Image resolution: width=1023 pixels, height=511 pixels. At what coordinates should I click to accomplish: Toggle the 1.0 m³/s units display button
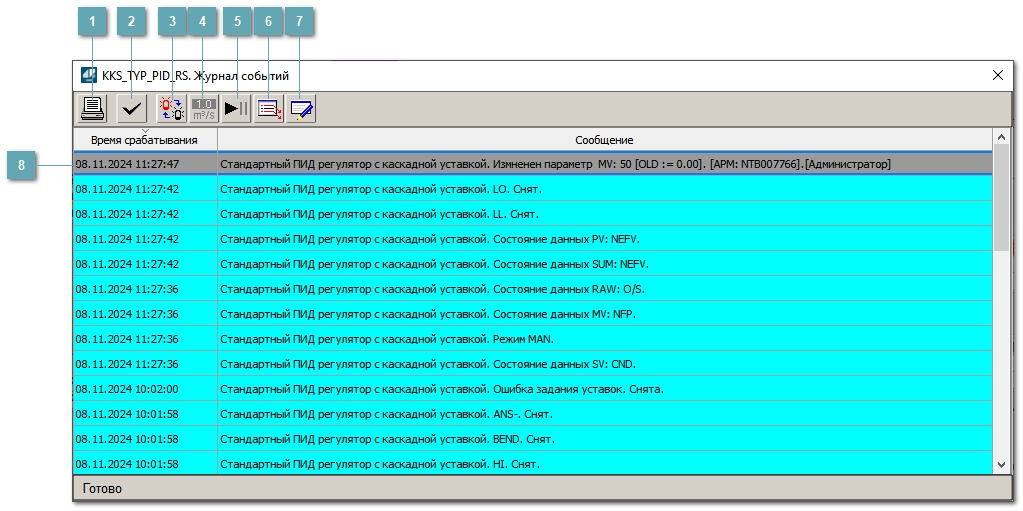(204, 109)
